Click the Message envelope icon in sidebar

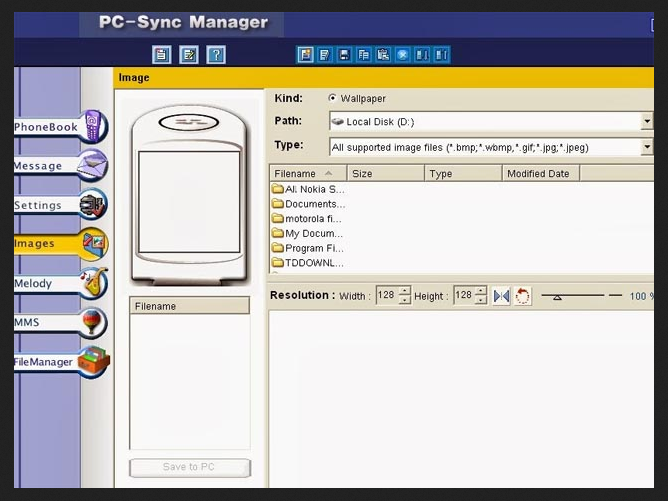tap(93, 165)
